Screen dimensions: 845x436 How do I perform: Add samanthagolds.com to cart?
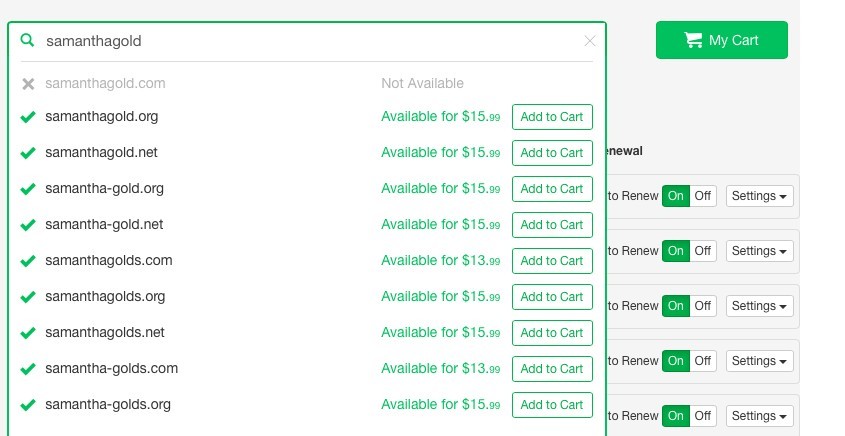[552, 261]
